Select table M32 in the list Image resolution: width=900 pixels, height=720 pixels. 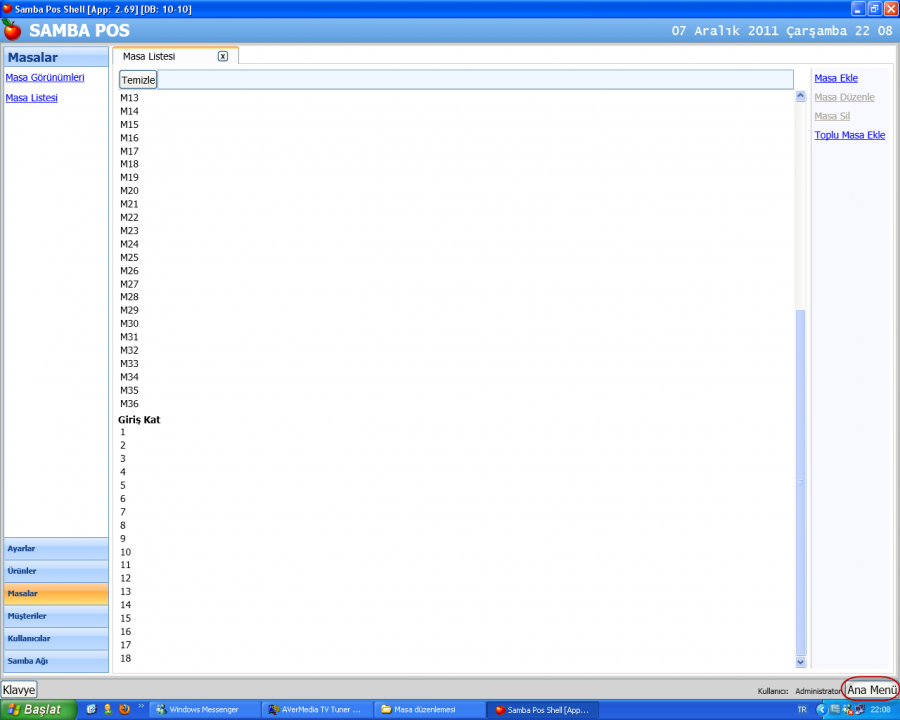point(129,350)
